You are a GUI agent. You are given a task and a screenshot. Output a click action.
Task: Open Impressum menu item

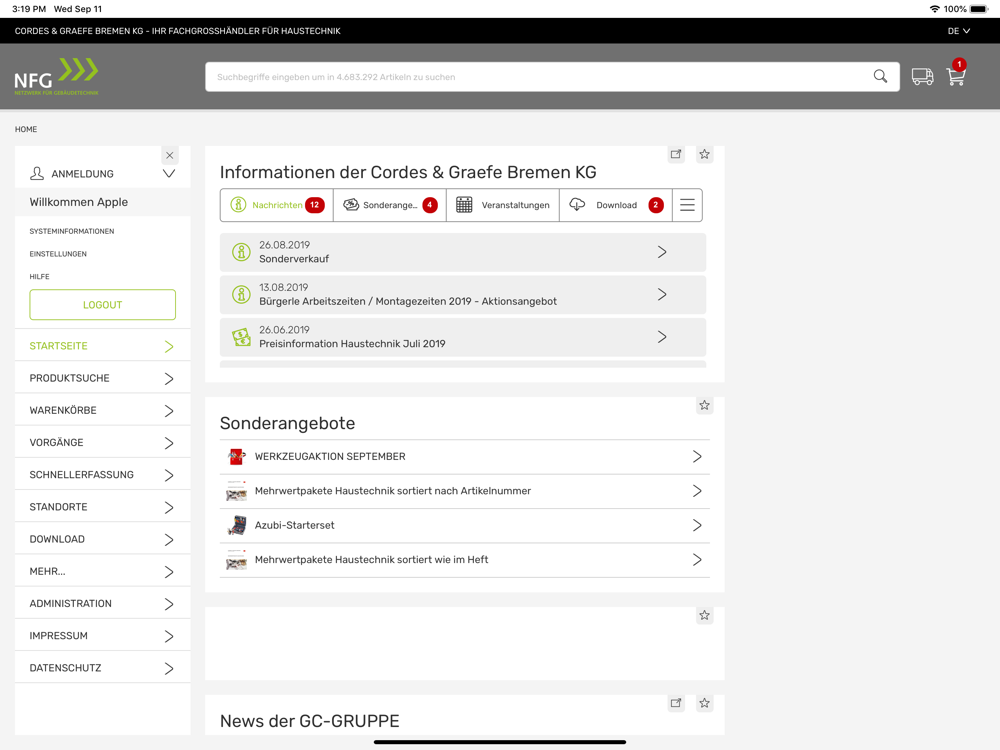pos(102,636)
